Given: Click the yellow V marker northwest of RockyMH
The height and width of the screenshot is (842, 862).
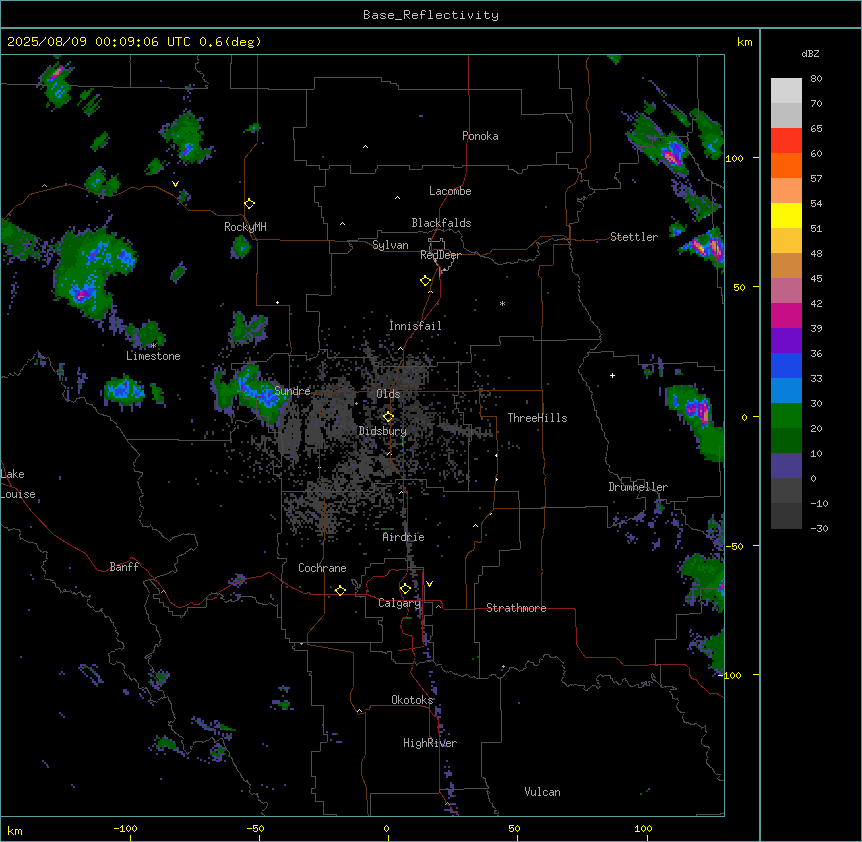Looking at the screenshot, I should point(175,184).
